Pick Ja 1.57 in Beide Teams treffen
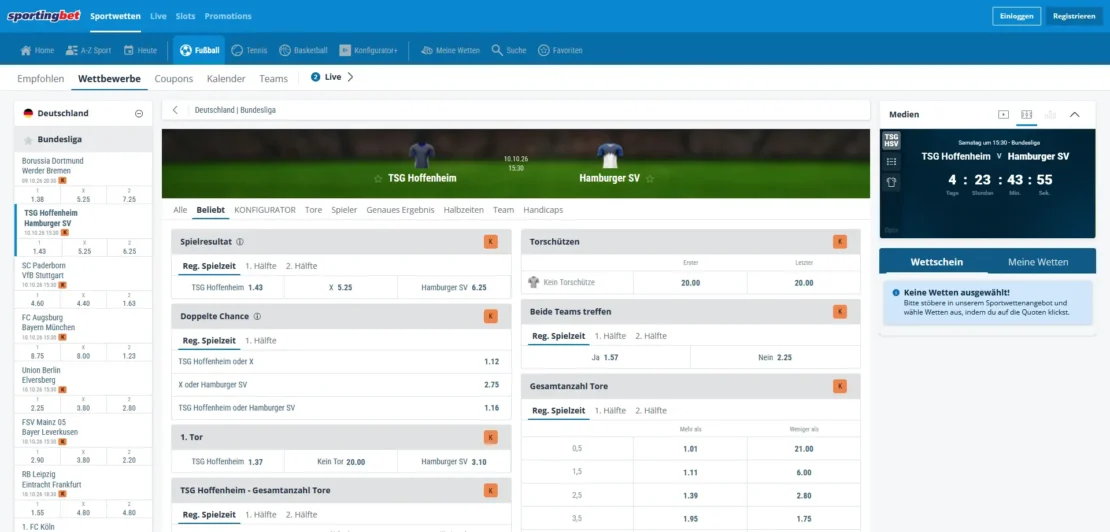 click(x=605, y=357)
